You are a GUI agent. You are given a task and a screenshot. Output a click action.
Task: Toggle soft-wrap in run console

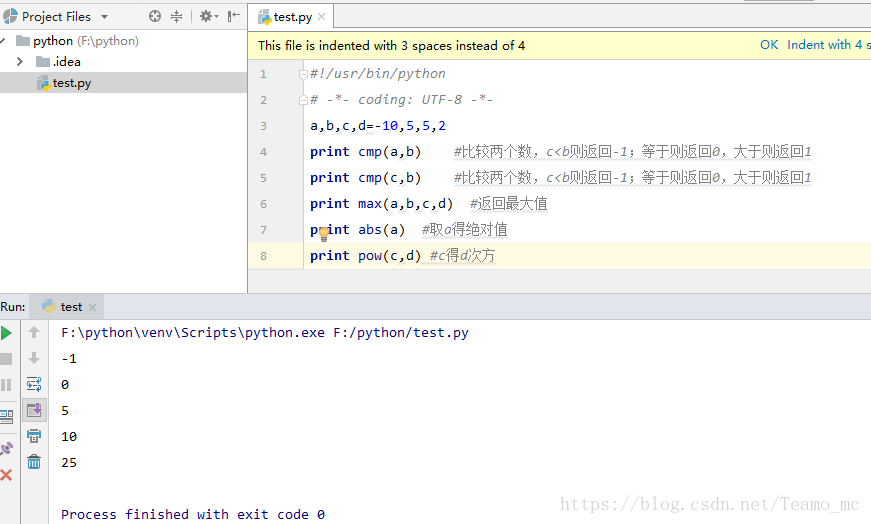pos(34,384)
